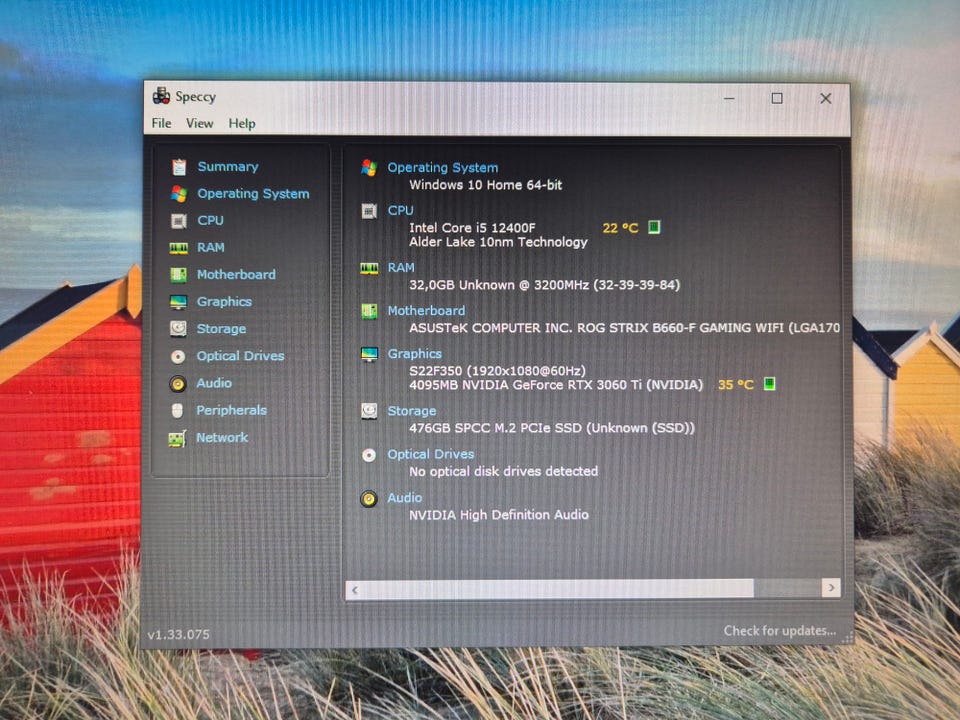Click the green GPU temperature indicator icon

769,384
